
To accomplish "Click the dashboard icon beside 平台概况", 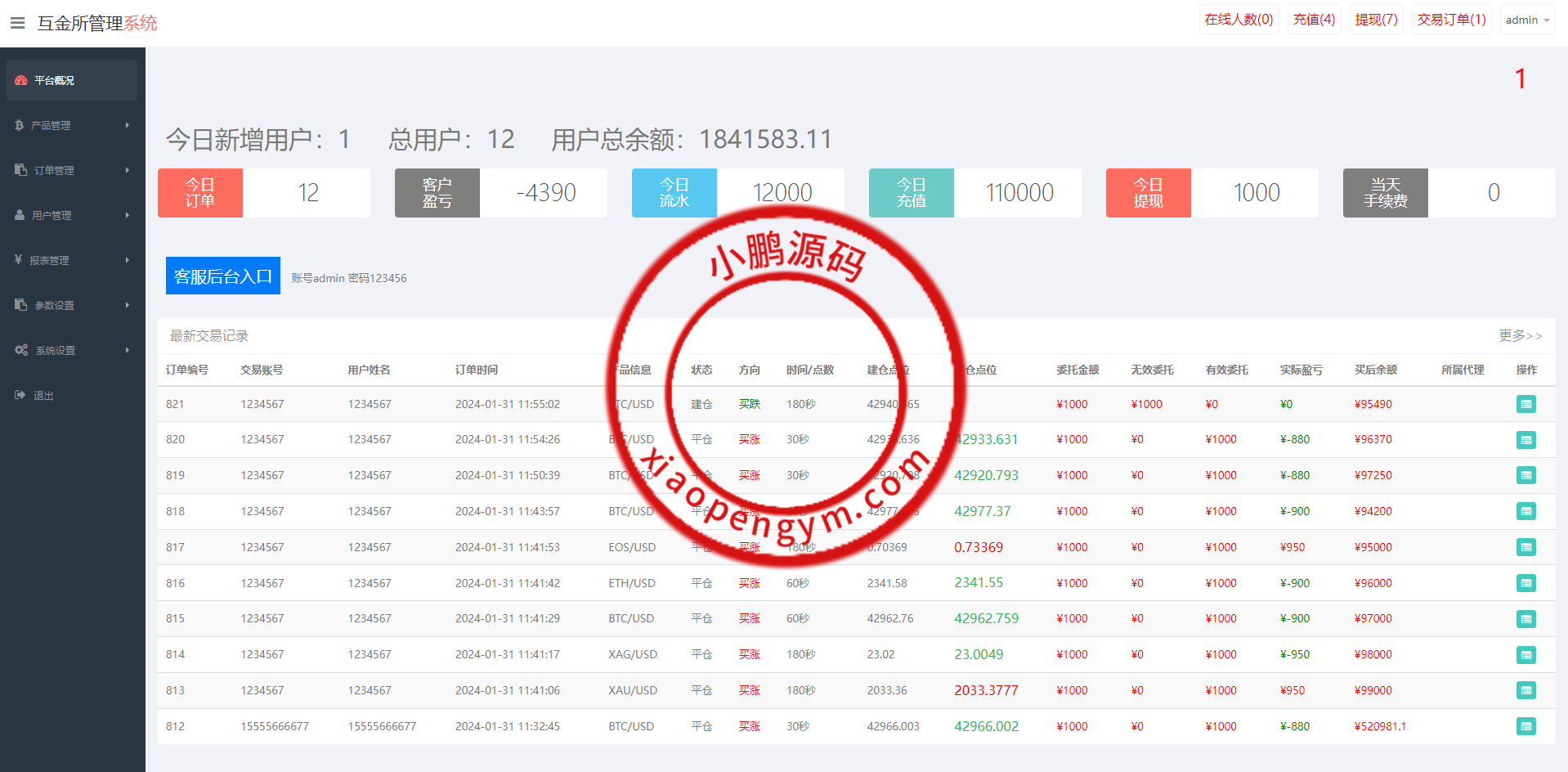I will click(21, 80).
